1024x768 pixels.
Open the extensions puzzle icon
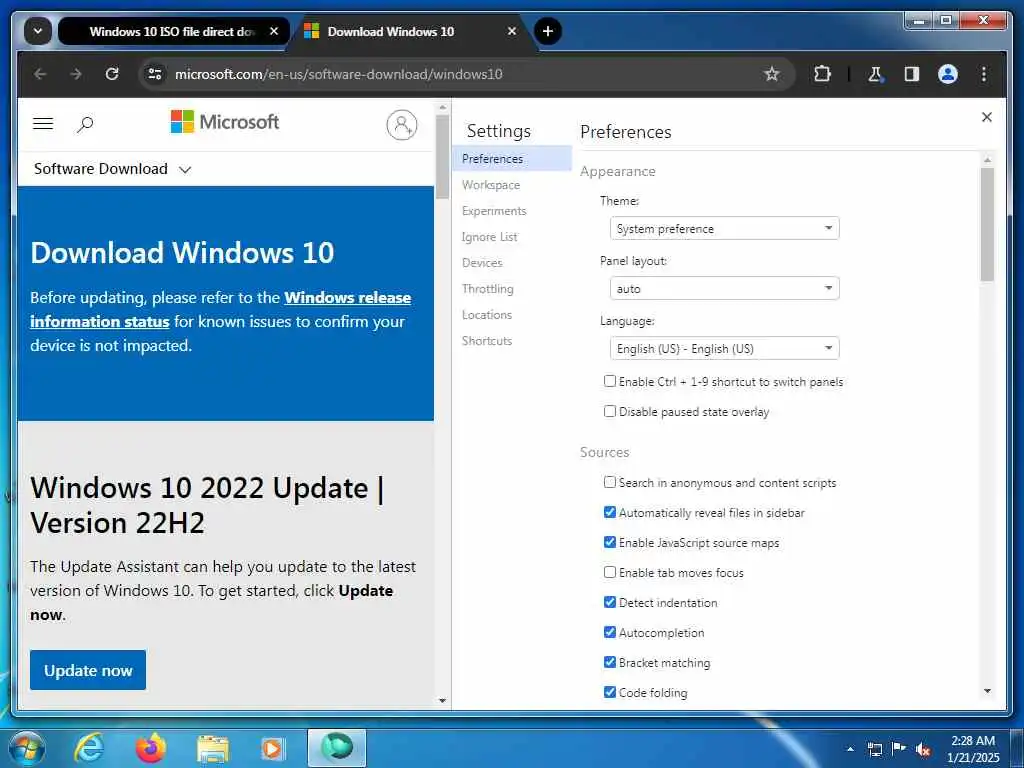[822, 74]
